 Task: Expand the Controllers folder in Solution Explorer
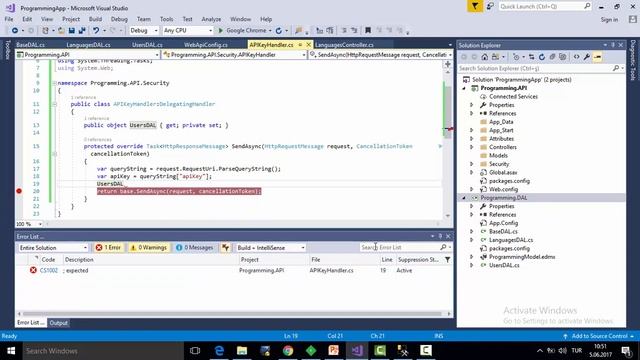pos(471,147)
